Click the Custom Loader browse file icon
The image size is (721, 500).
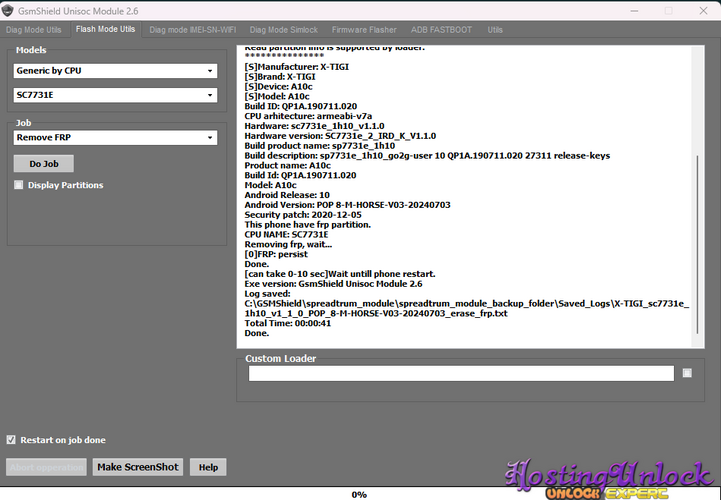(687, 373)
